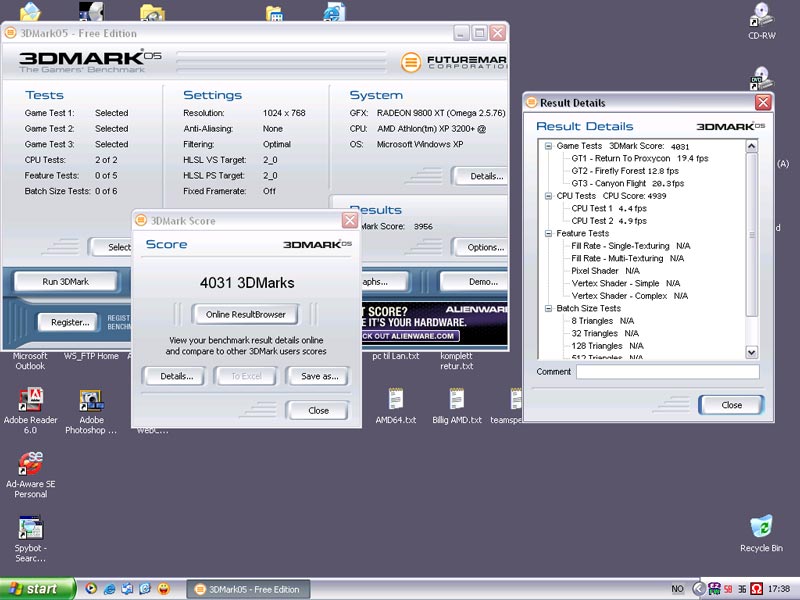800x600 pixels.
Task: Select GT1 - Return To Proxycon row
Action: [640, 159]
